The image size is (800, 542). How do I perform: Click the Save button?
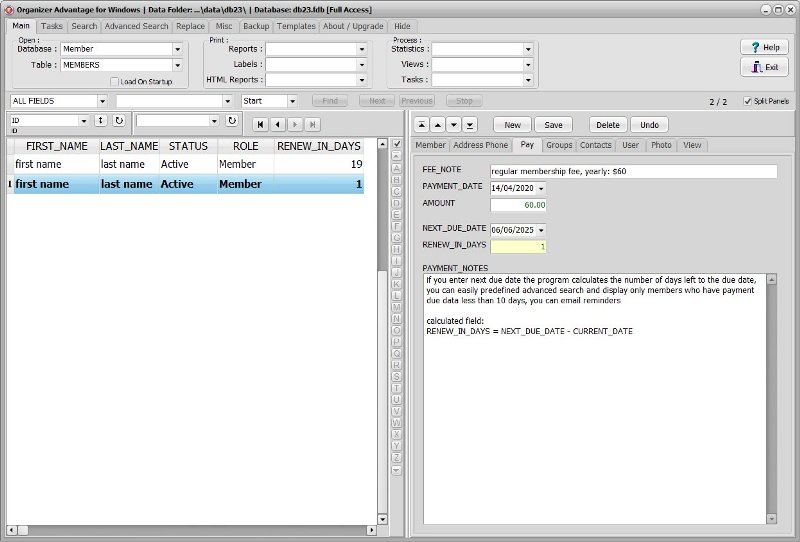tap(553, 125)
